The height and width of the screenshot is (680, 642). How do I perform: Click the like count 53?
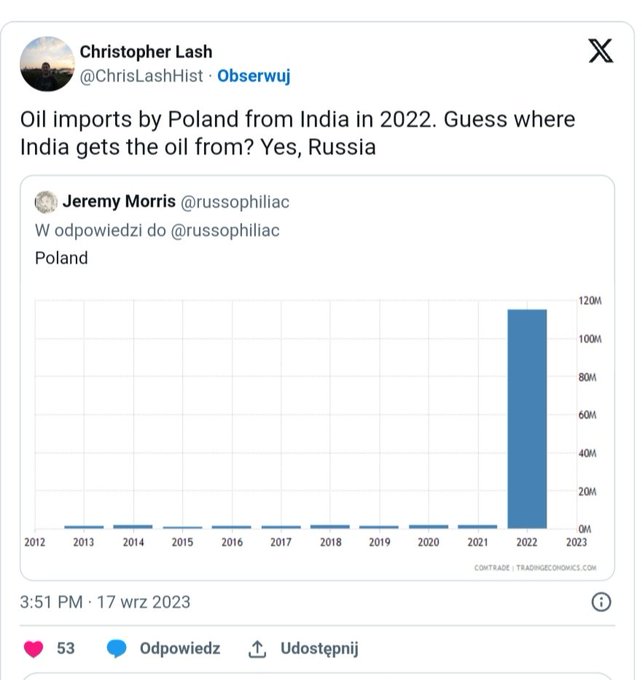[66, 649]
